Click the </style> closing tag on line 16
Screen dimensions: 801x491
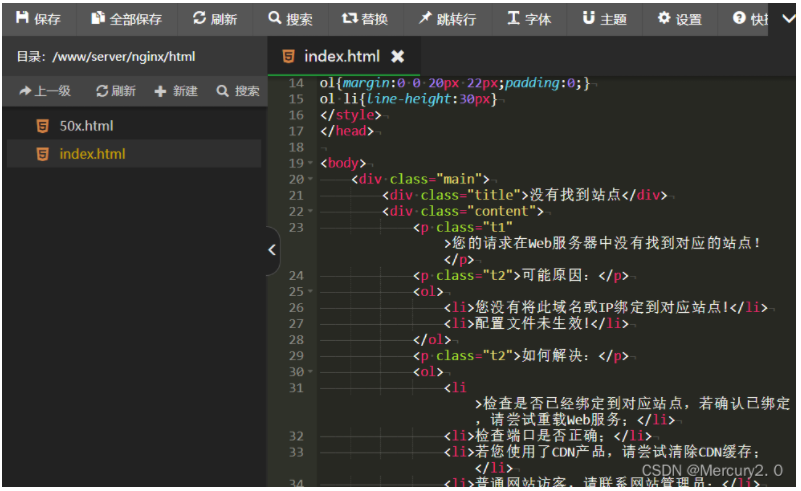(x=350, y=115)
